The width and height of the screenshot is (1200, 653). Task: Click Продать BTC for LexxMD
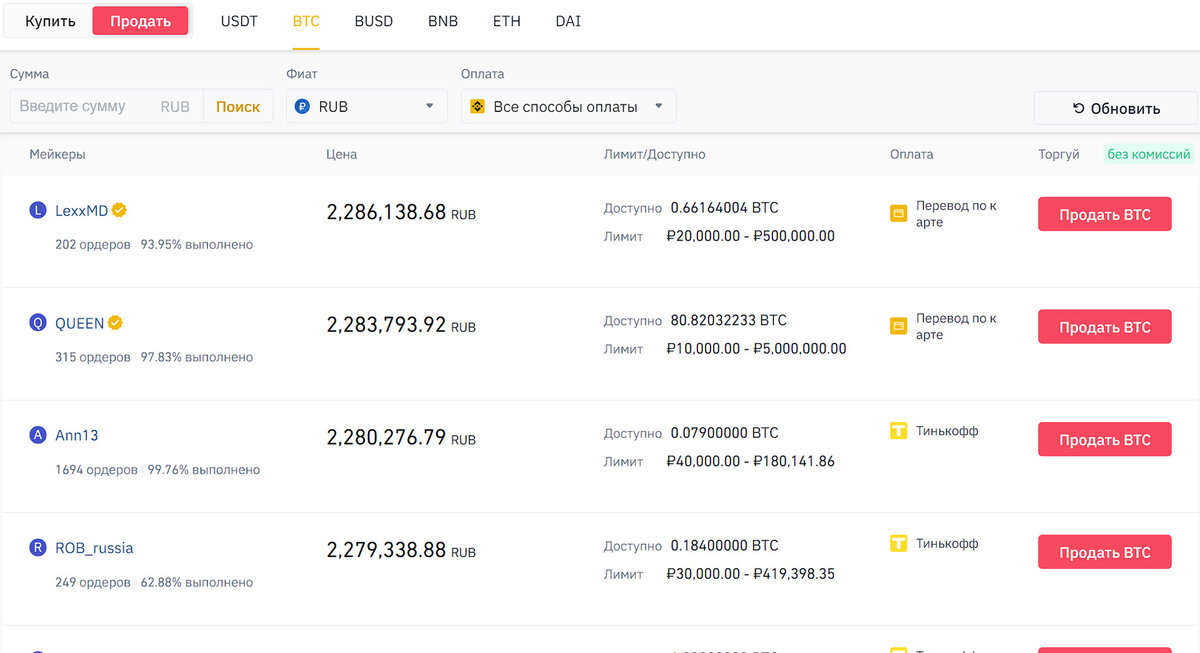coord(1105,214)
